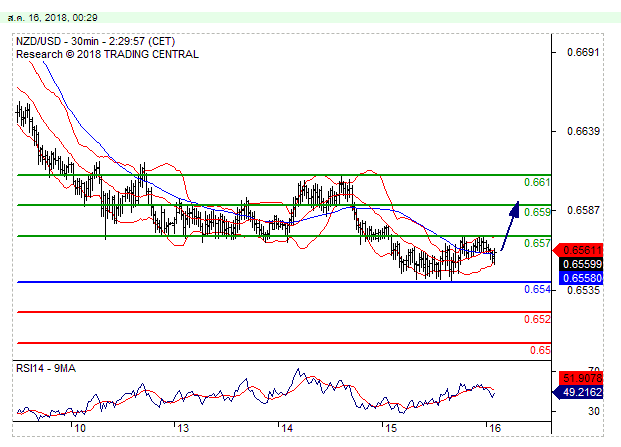Viewport: 621px width, 447px height.
Task: Click the 'Research © 2018 TRADING CENTRAL' line
Action: point(107,54)
